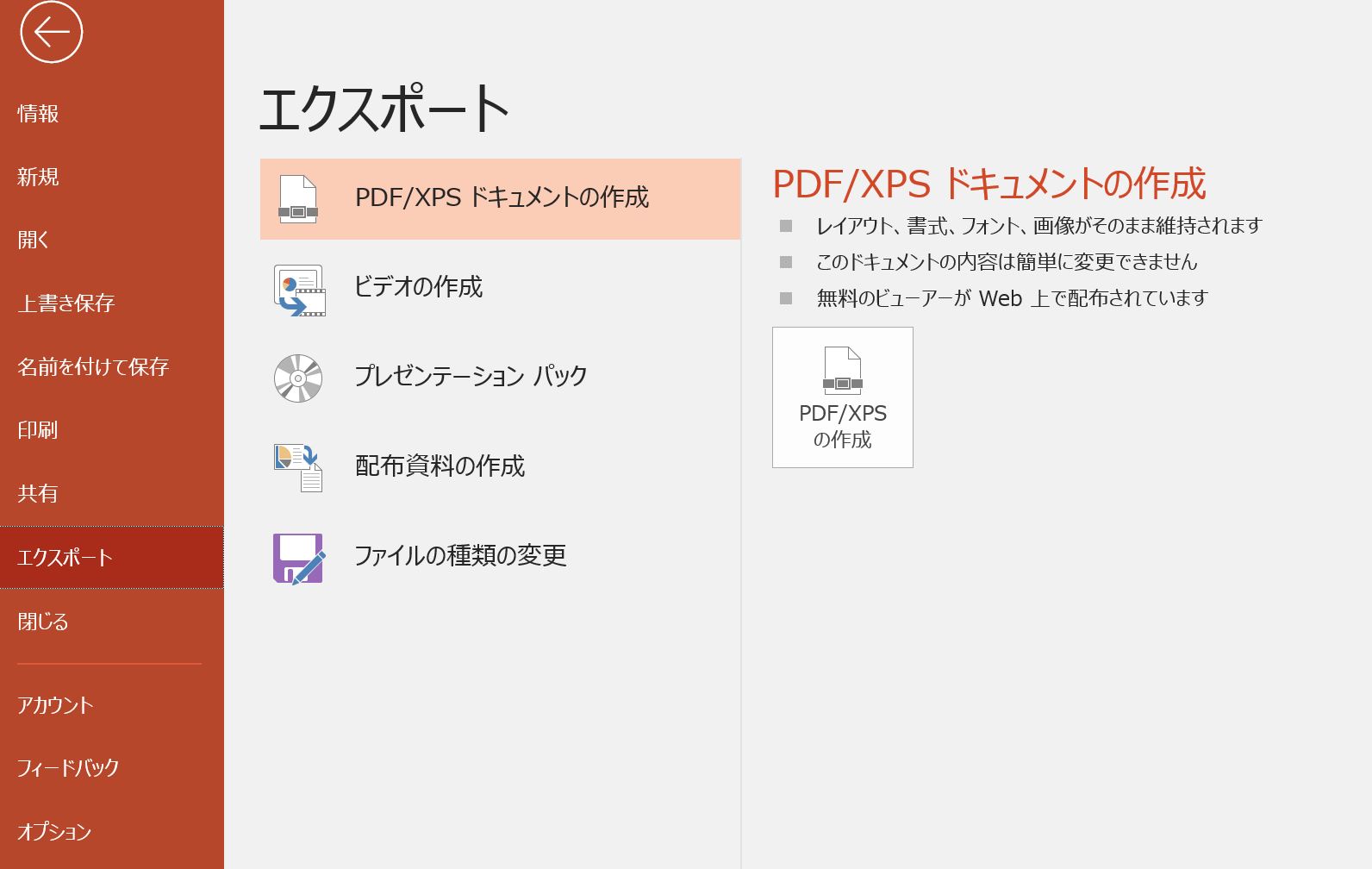The width and height of the screenshot is (1372, 869).
Task: Click the large エクスポート page title
Action: (x=384, y=109)
